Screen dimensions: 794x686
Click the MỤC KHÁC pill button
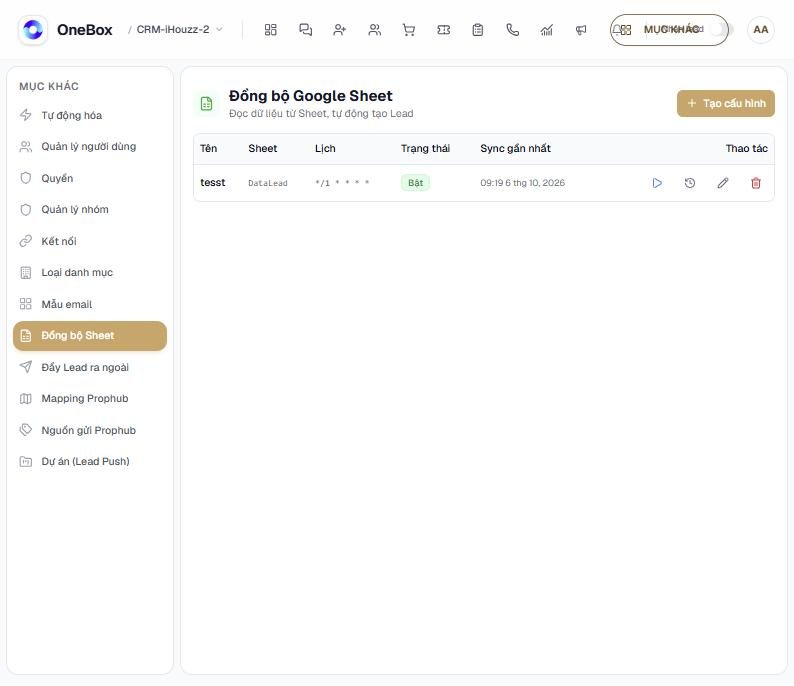[669, 30]
